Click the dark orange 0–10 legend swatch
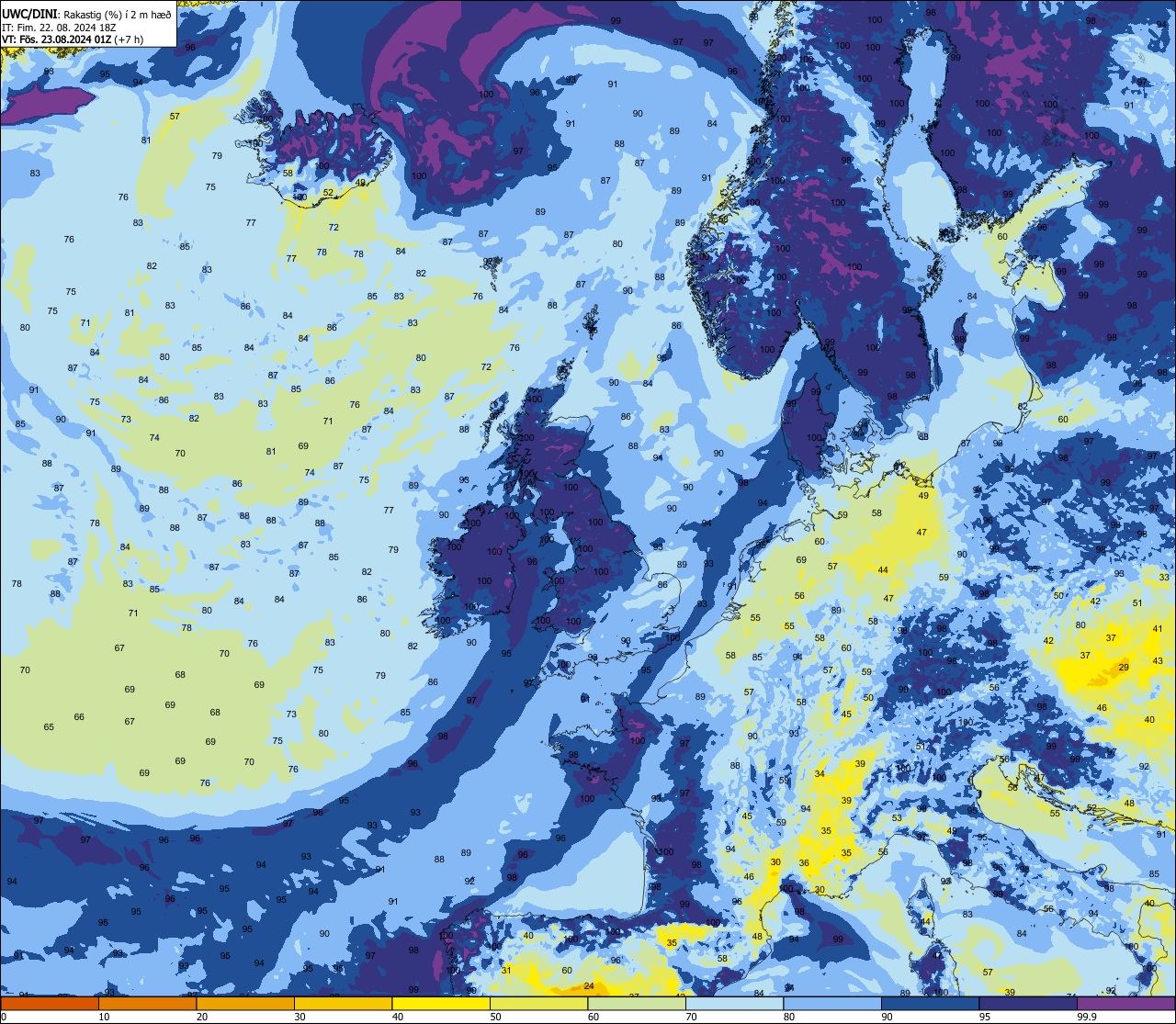Viewport: 1176px width, 1024px height. (x=50, y=1003)
